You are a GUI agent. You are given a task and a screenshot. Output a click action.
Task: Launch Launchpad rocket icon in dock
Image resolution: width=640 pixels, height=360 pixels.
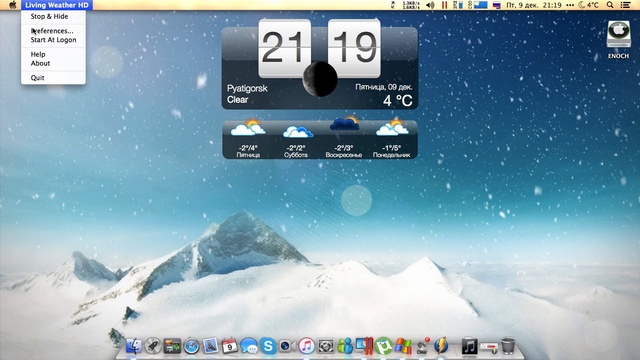tap(153, 346)
